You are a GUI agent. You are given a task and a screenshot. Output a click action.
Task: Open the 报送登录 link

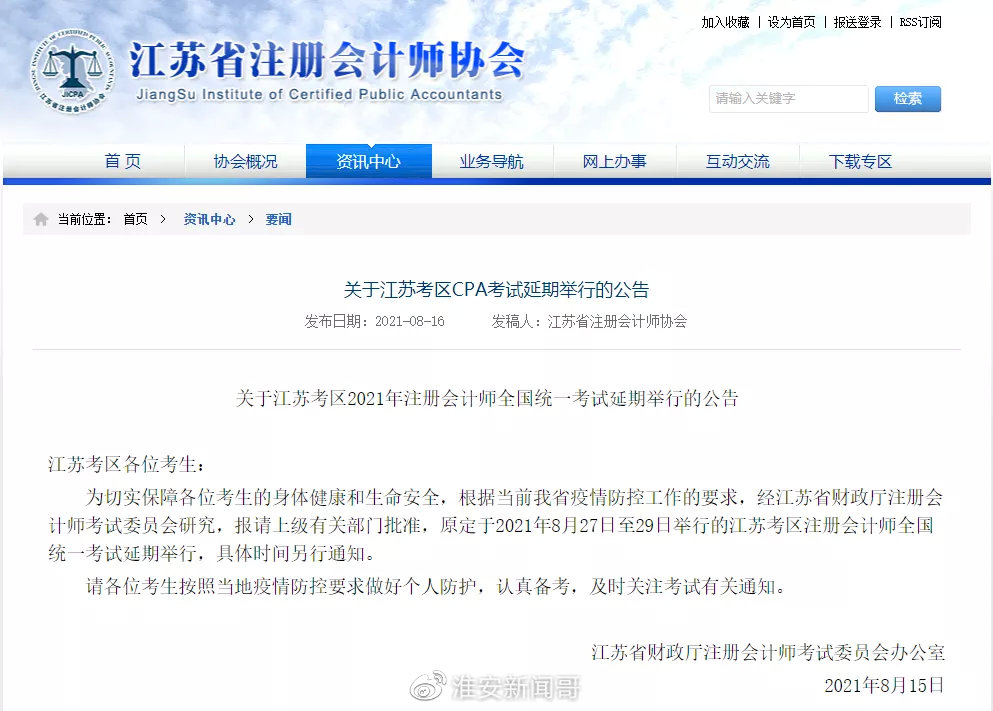[857, 22]
